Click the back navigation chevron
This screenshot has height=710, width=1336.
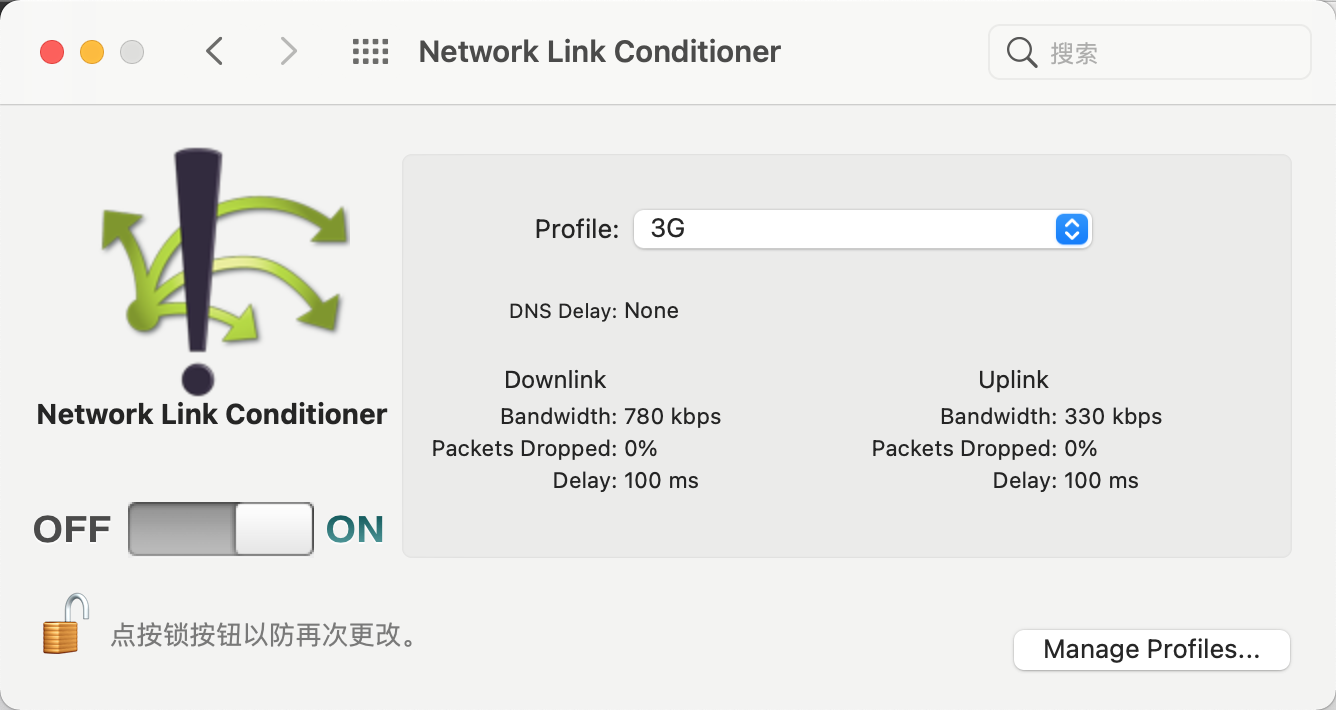214,51
